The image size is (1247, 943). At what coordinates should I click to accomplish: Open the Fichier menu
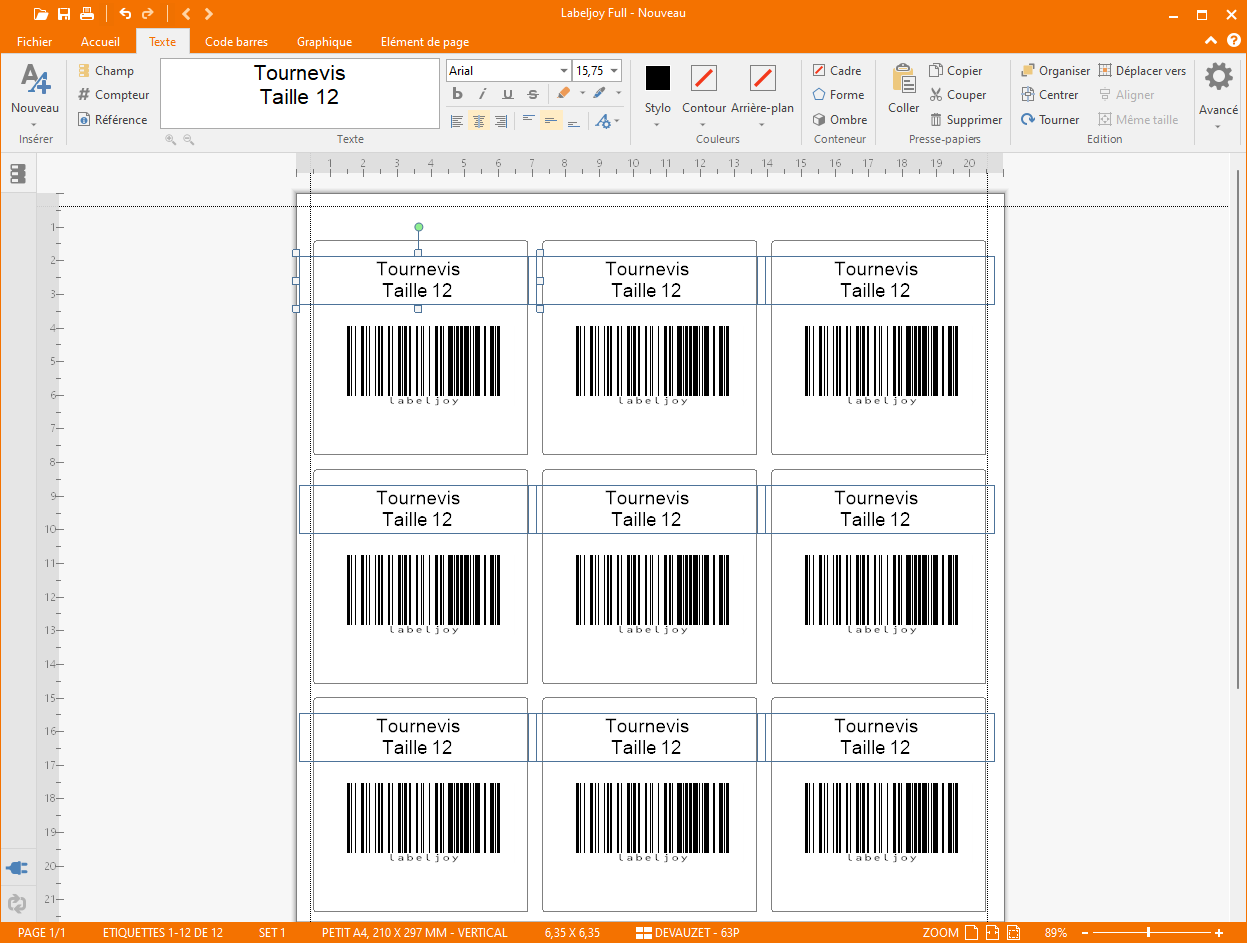click(35, 42)
